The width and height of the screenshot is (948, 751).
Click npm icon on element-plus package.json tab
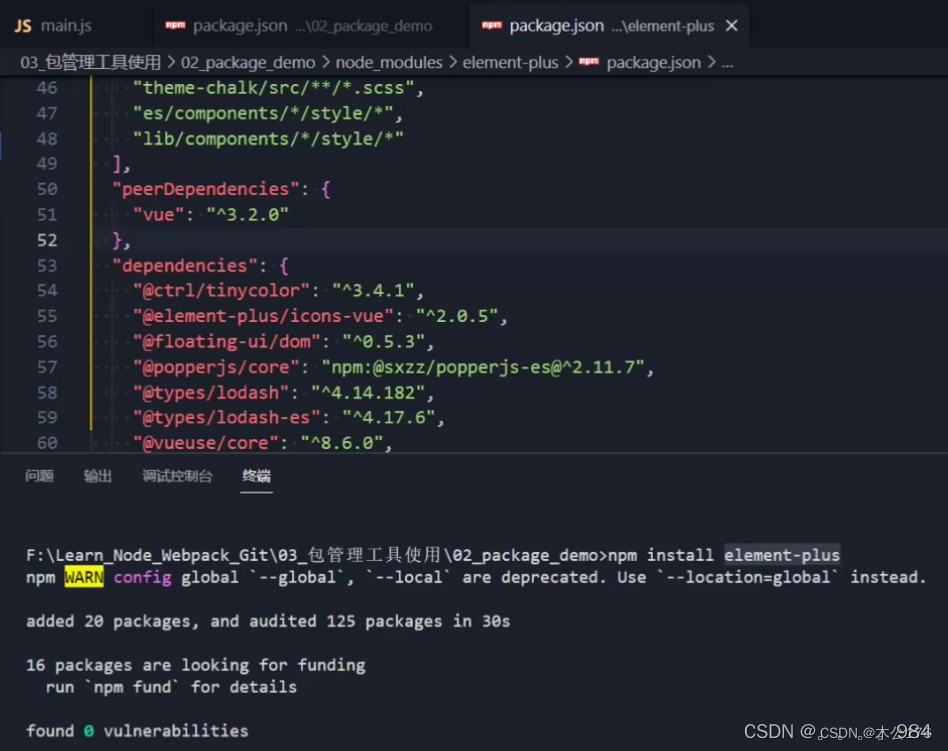pos(492,25)
